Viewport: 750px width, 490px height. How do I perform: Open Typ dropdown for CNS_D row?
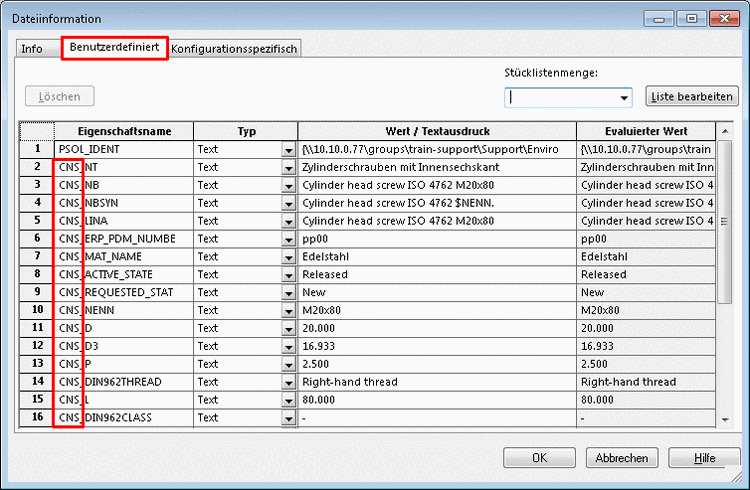tap(288, 329)
